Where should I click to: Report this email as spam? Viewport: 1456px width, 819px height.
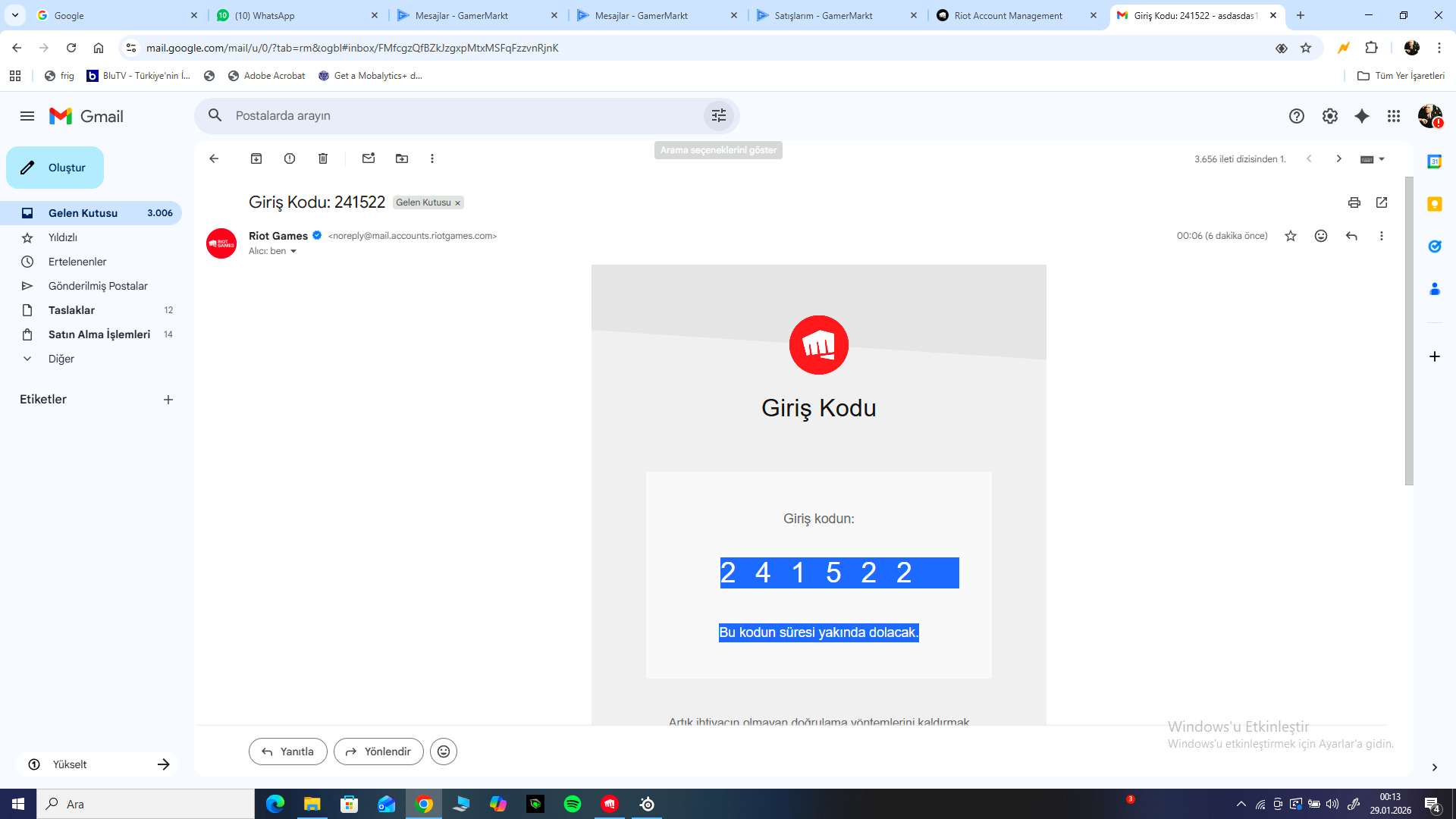coord(290,158)
